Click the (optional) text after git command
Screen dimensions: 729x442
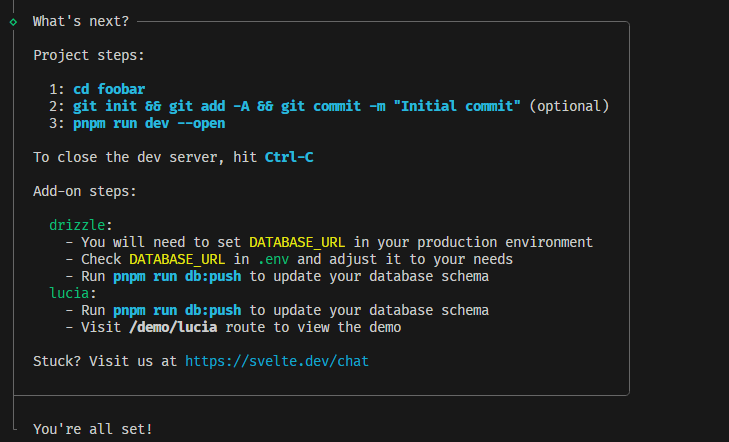click(x=570, y=106)
